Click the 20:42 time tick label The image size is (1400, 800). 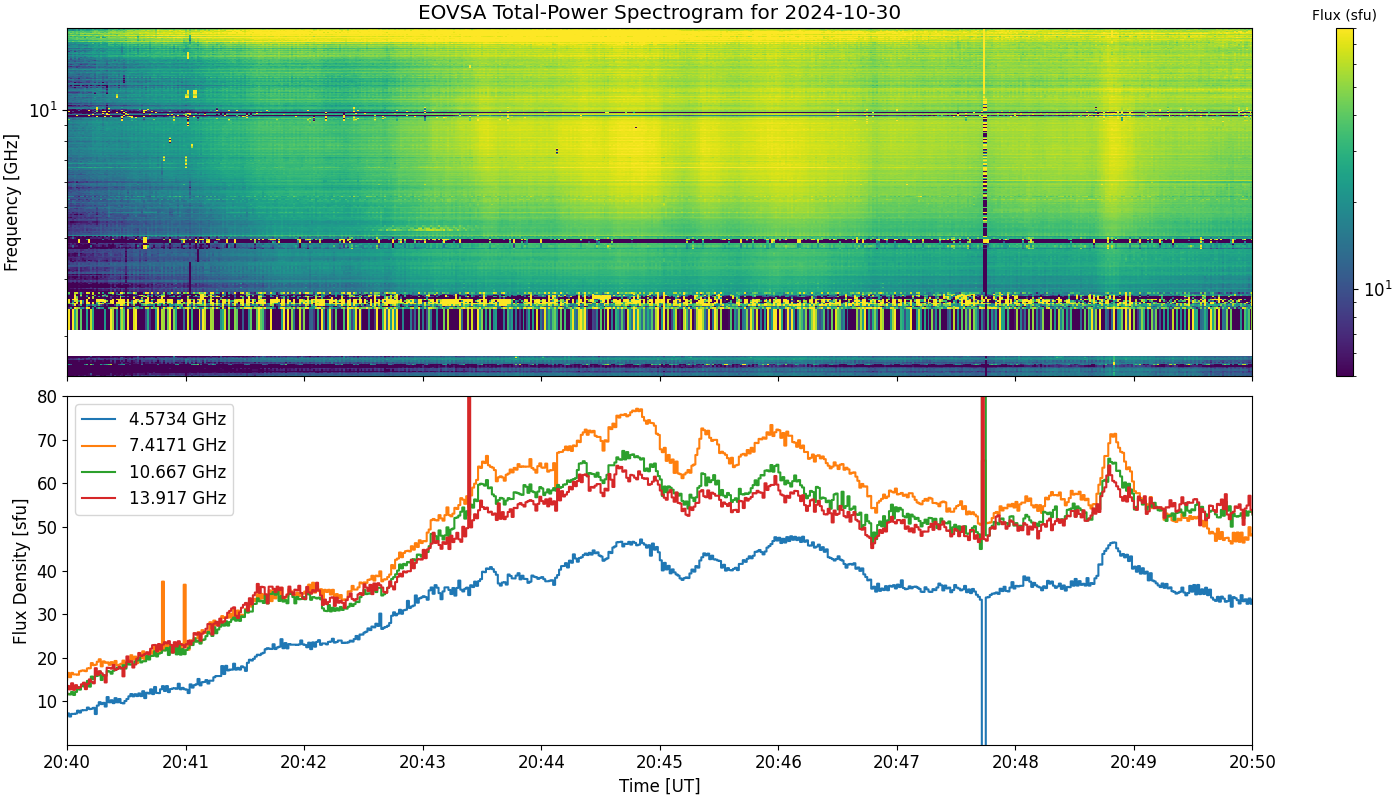(305, 763)
